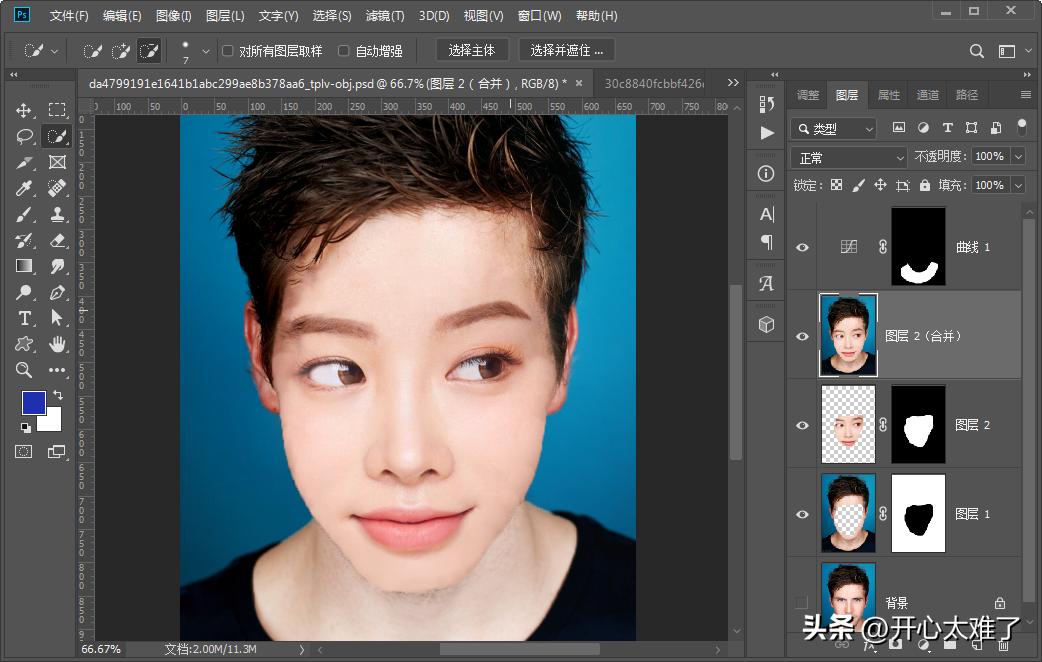
Task: Switch to the 通道 tab
Action: pyautogui.click(x=928, y=95)
